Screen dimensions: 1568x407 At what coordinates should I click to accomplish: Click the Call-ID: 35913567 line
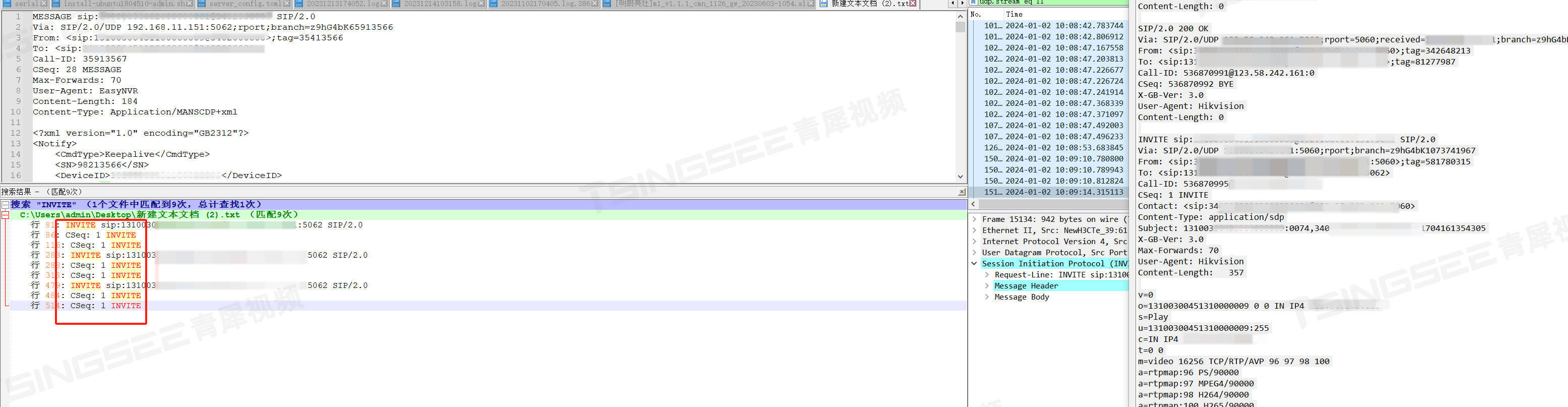pyautogui.click(x=80, y=59)
